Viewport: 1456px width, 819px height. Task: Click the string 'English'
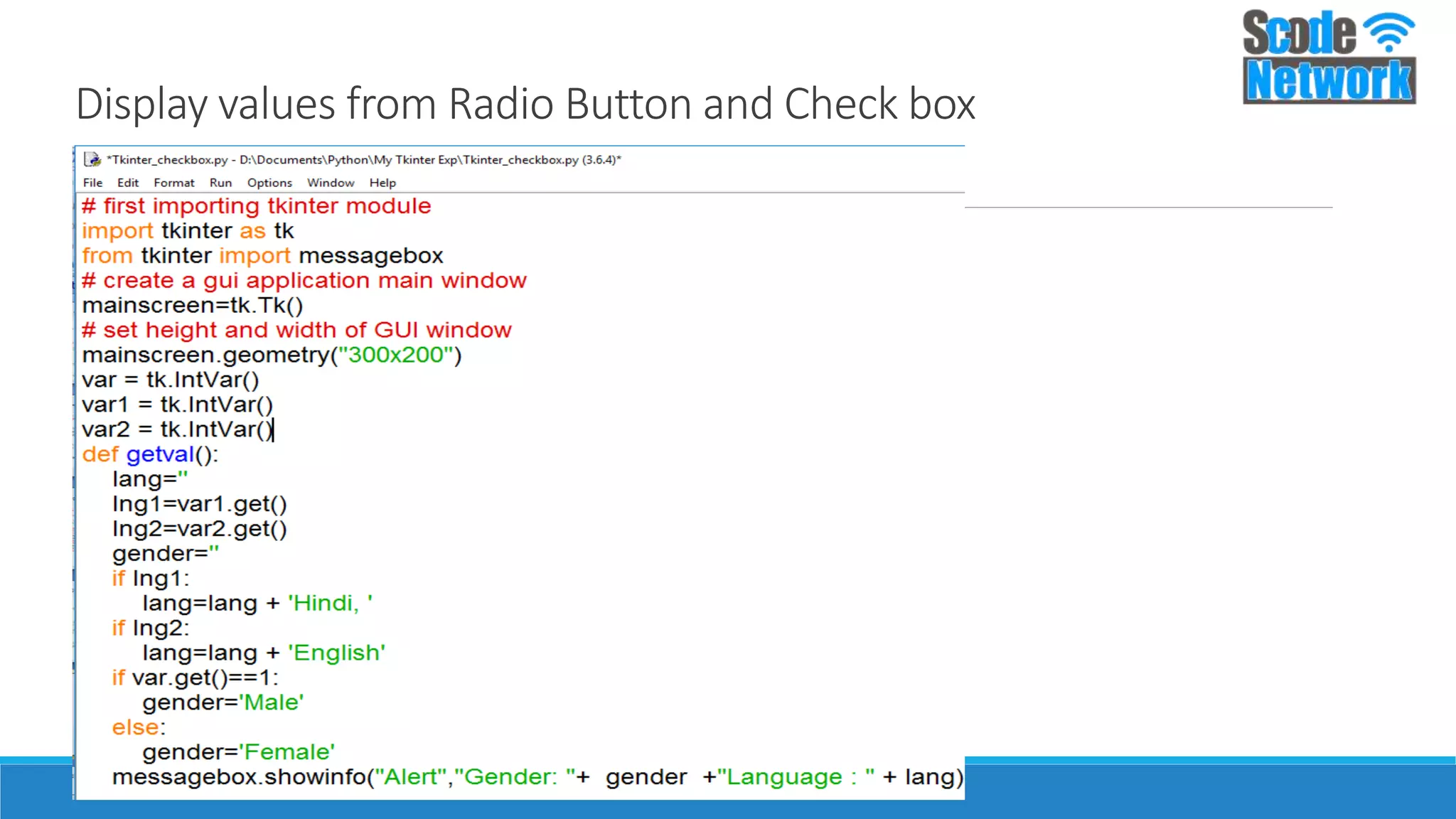coord(336,653)
